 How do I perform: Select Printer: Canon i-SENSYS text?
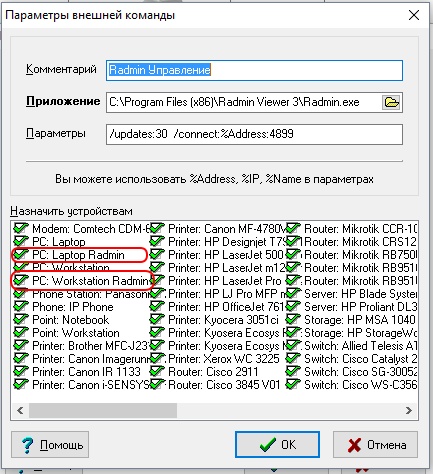(x=91, y=385)
